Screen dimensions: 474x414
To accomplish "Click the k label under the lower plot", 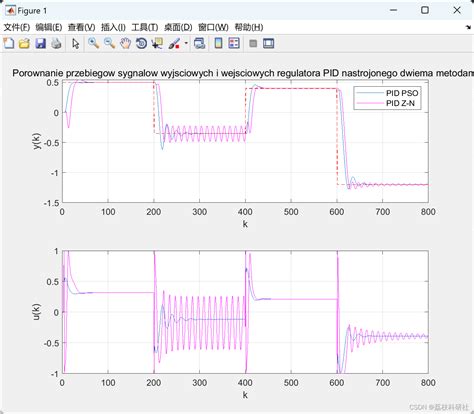I will pyautogui.click(x=245, y=395).
